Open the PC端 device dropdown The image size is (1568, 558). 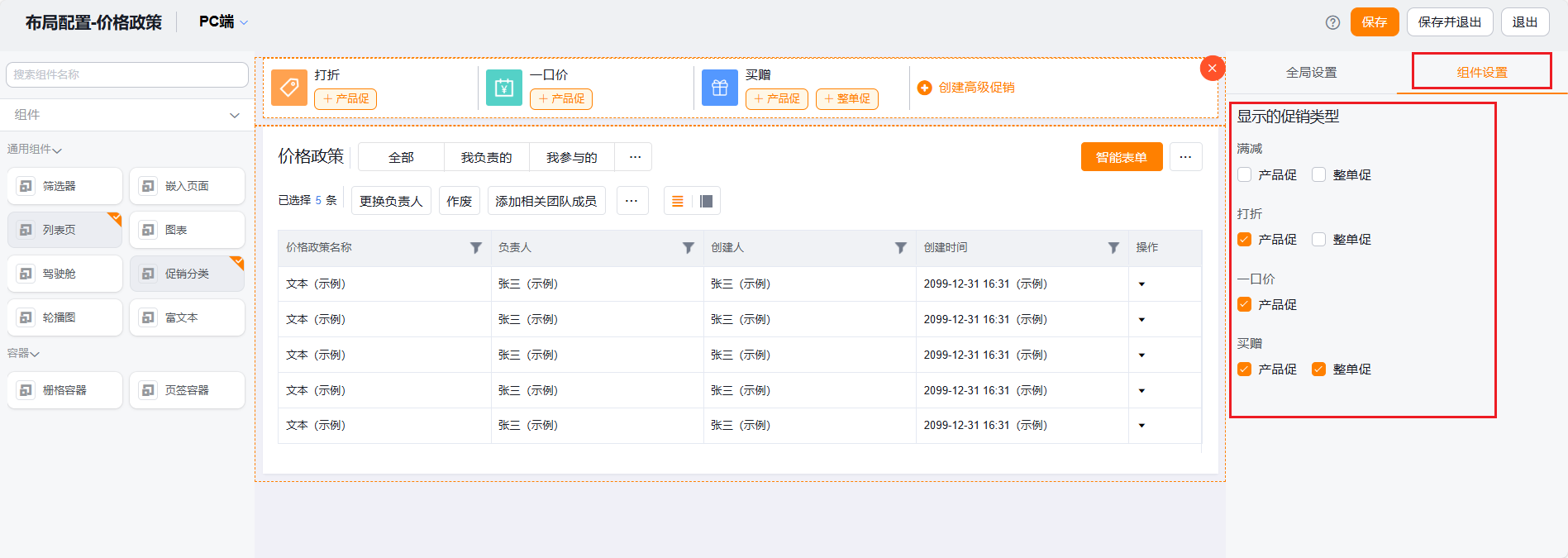pyautogui.click(x=223, y=22)
